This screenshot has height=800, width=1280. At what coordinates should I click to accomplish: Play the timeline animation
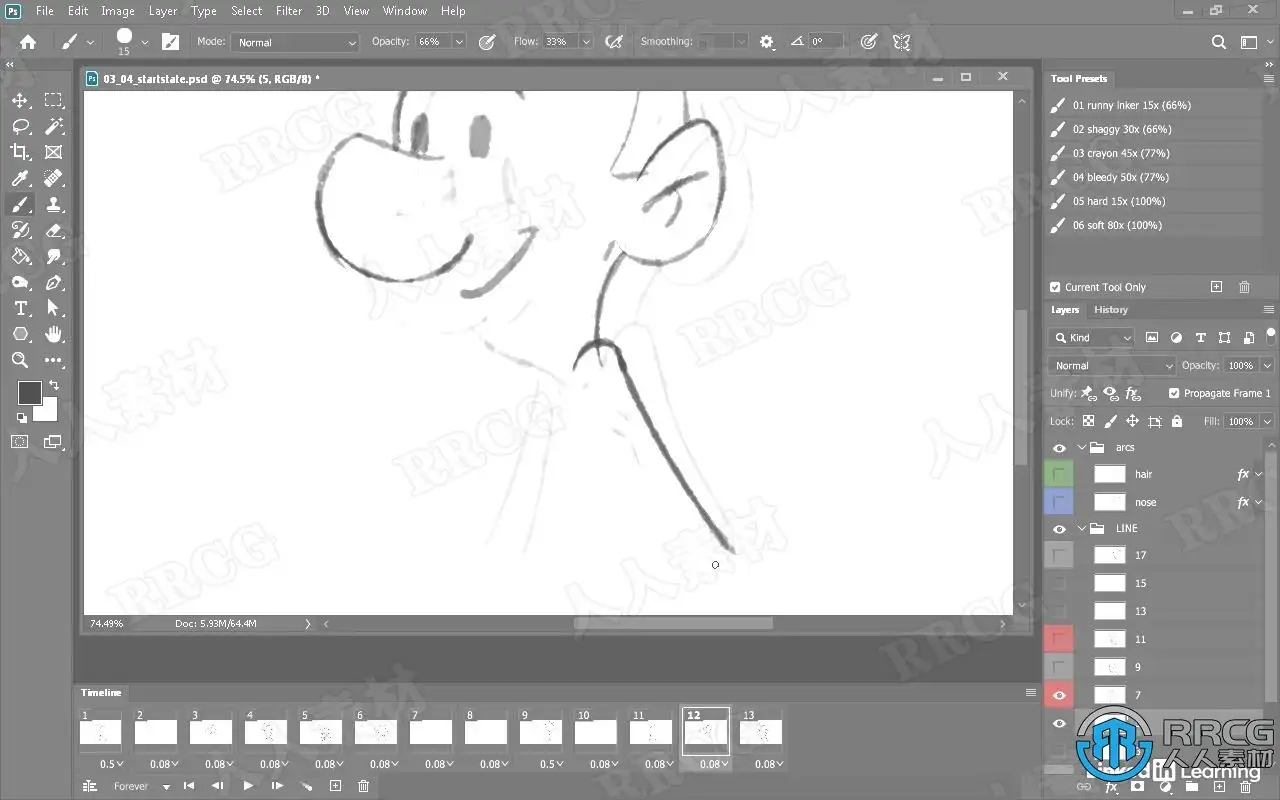click(248, 786)
